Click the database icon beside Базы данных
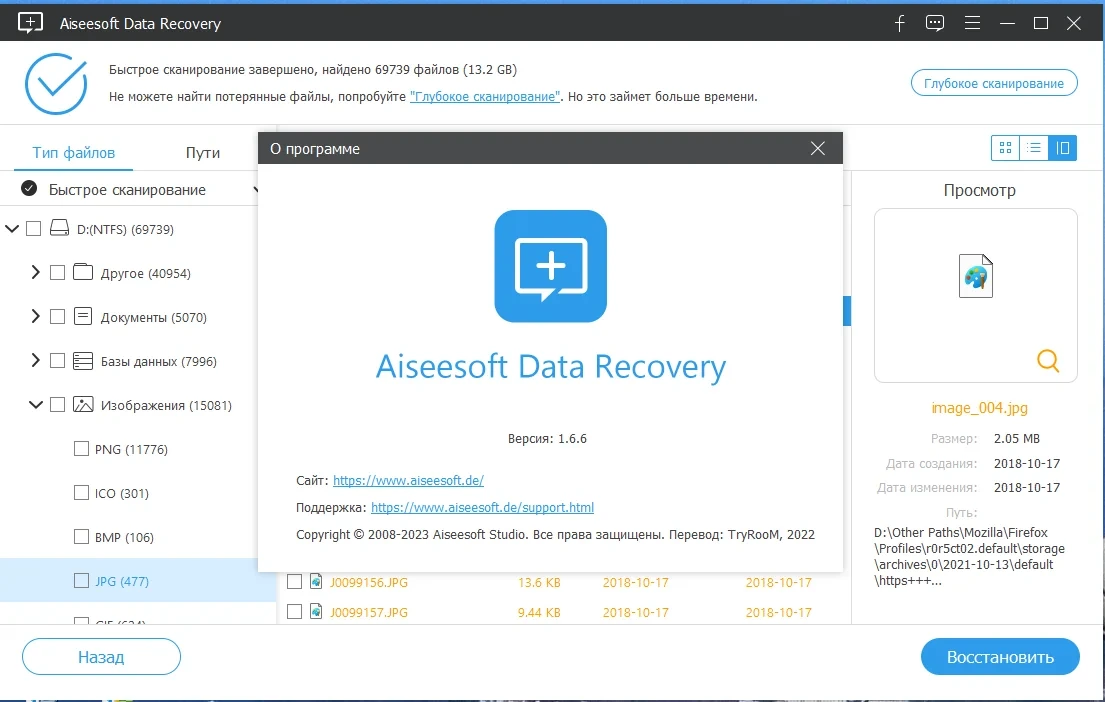 83,360
